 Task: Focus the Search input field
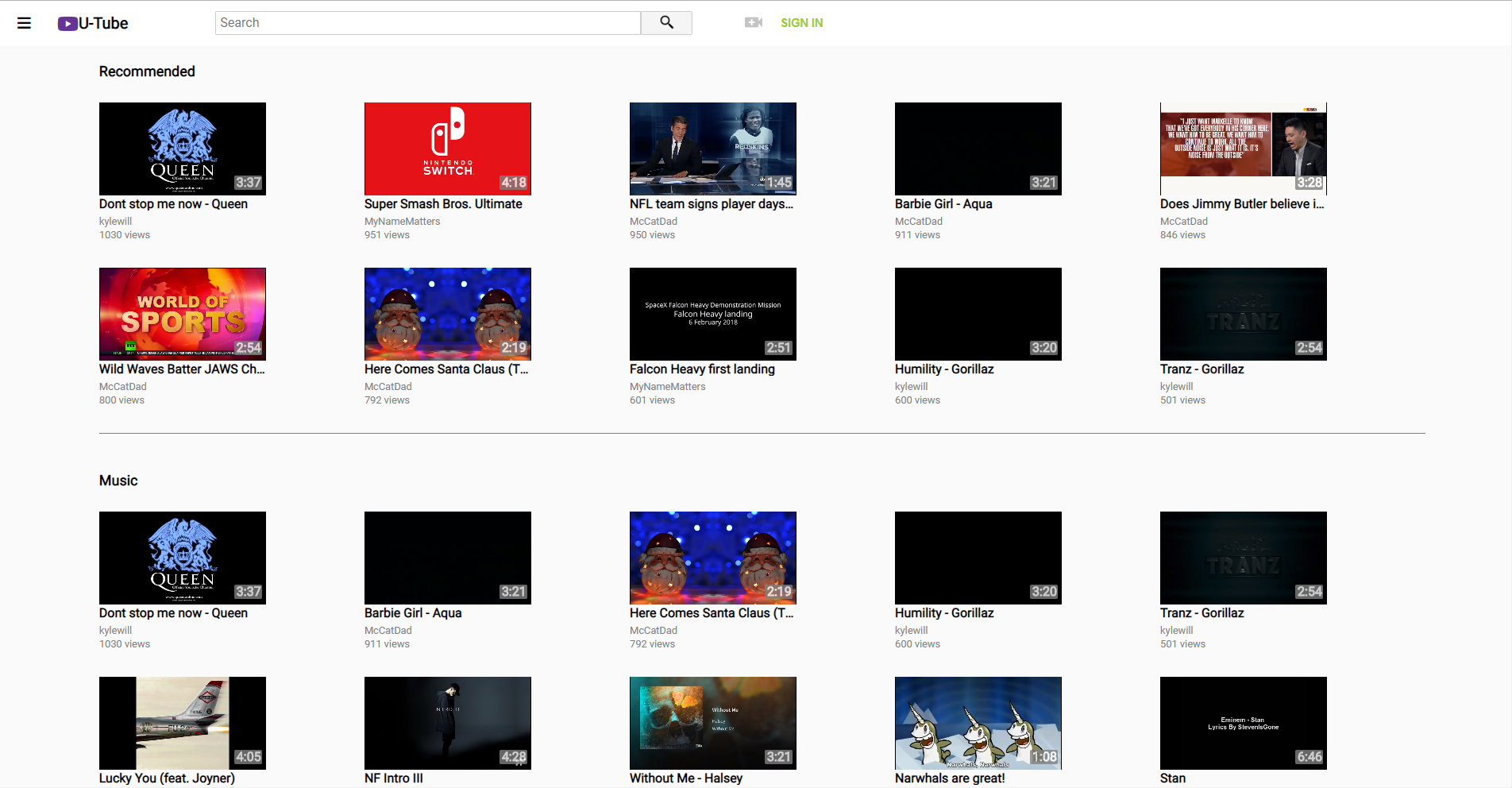click(428, 23)
